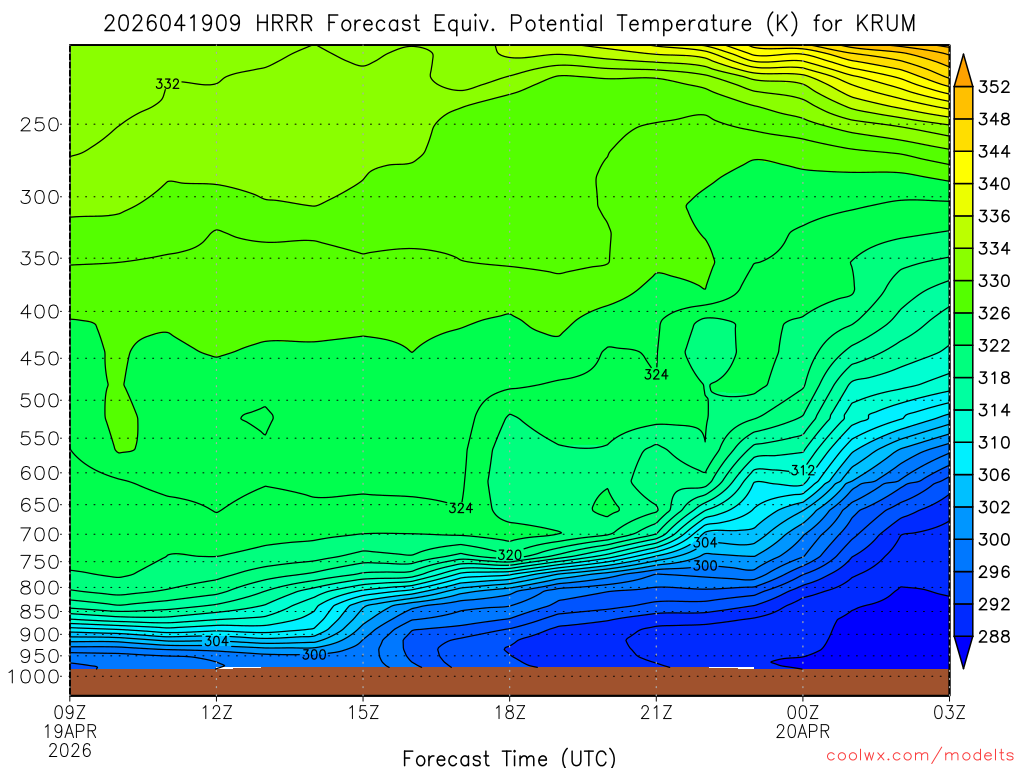Image resolution: width=1024 pixels, height=768 pixels.
Task: Click the 20APR date label
Action: click(803, 731)
